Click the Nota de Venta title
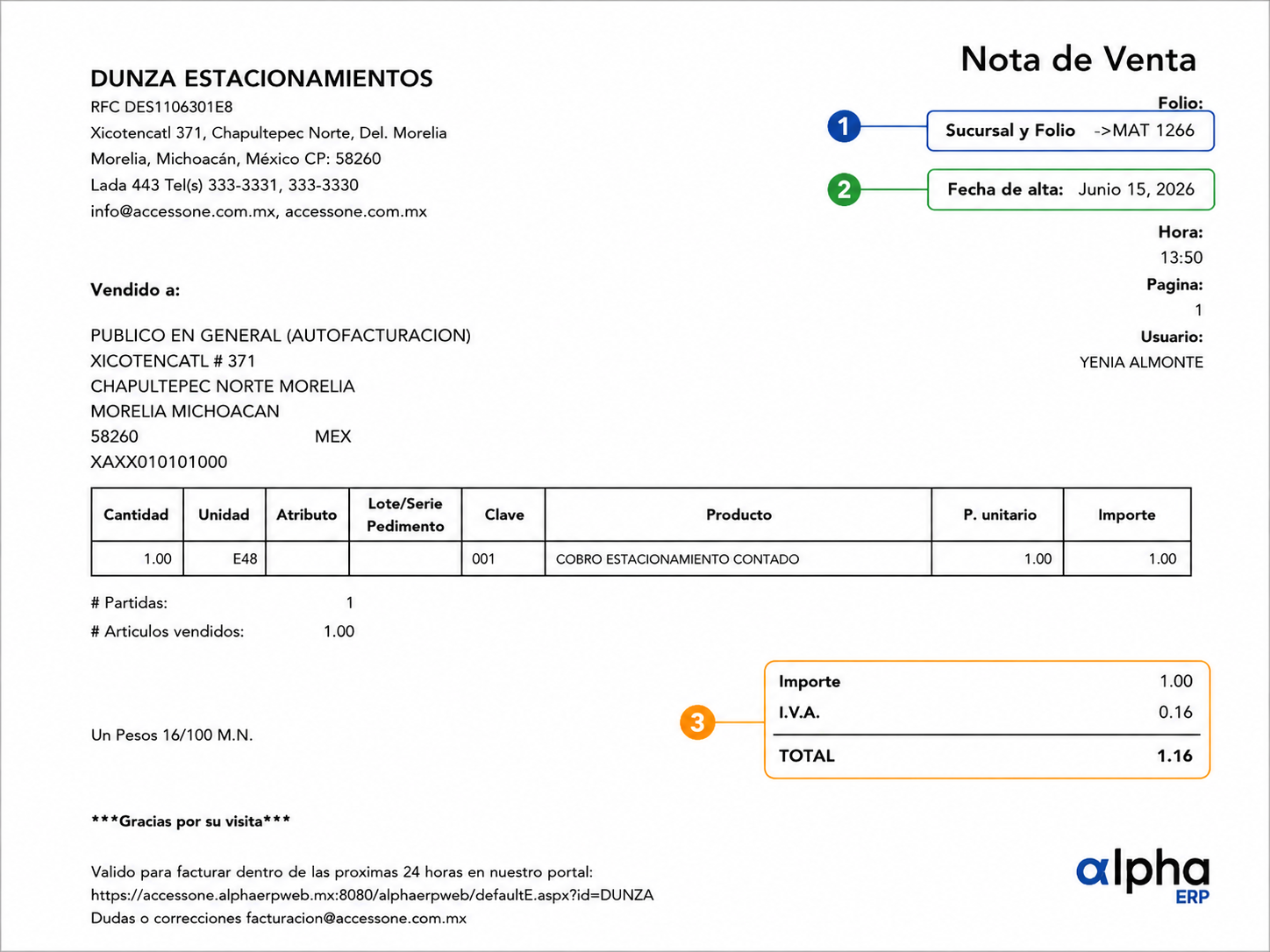The width and height of the screenshot is (1270, 952). 1078,60
